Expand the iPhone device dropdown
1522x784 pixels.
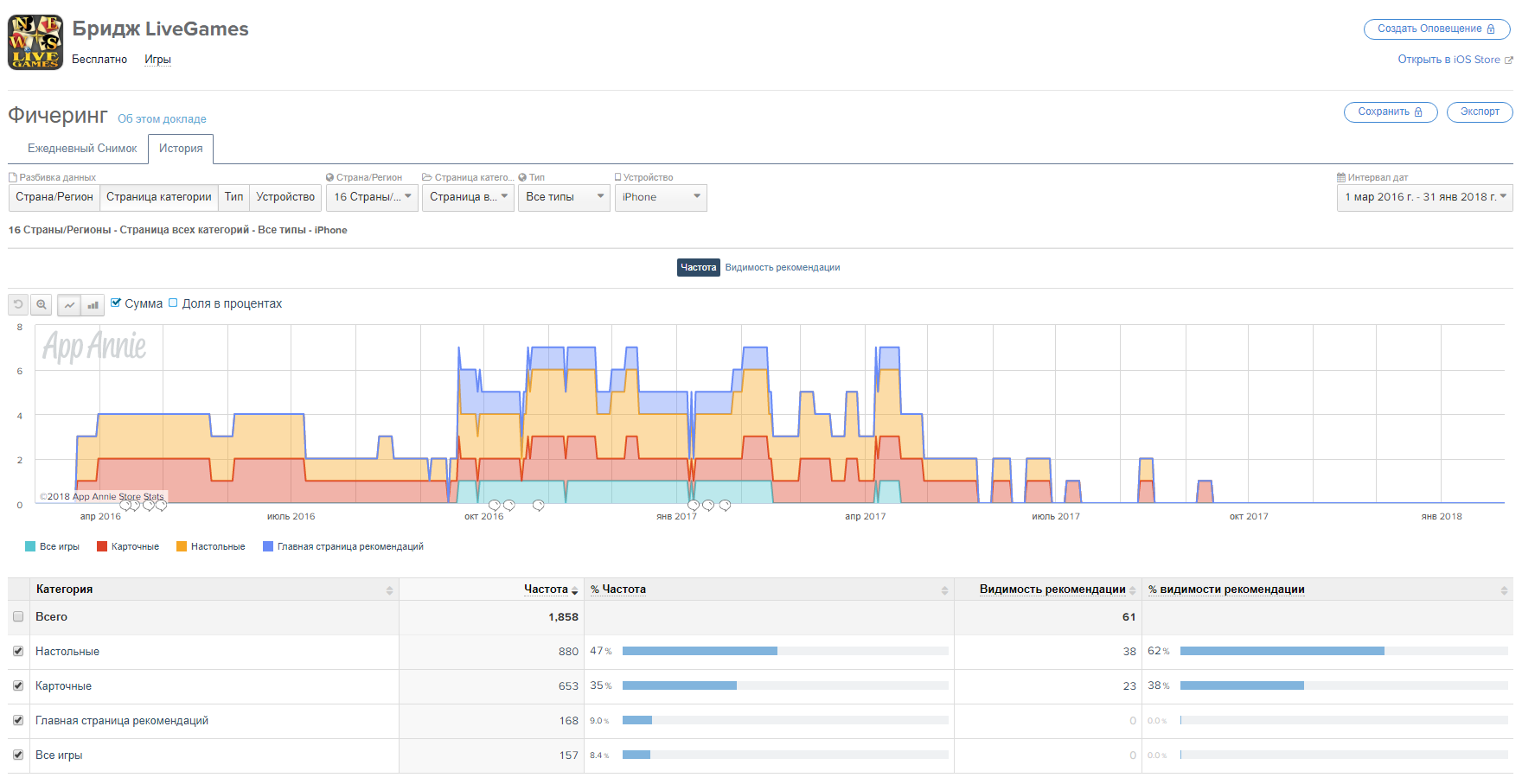pyautogui.click(x=660, y=197)
